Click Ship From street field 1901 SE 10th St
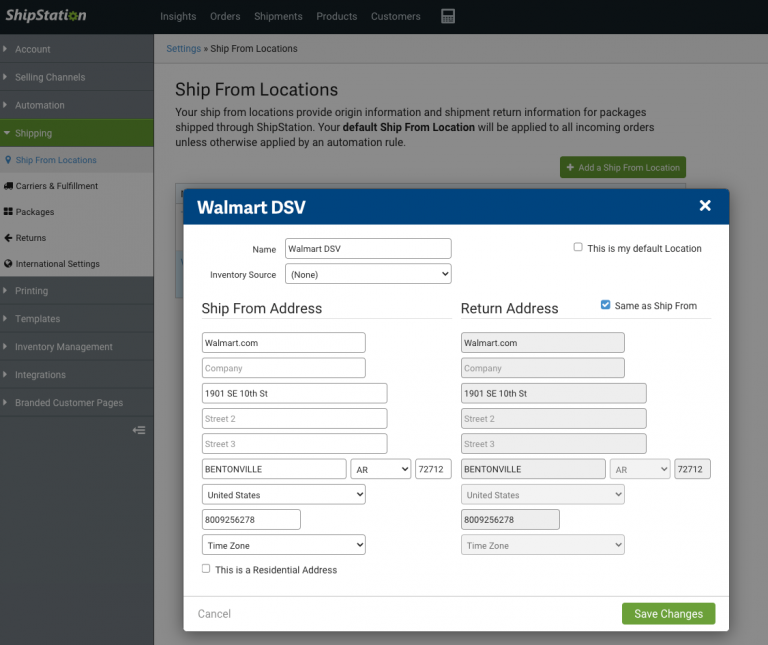This screenshot has width=768, height=645. 294,393
